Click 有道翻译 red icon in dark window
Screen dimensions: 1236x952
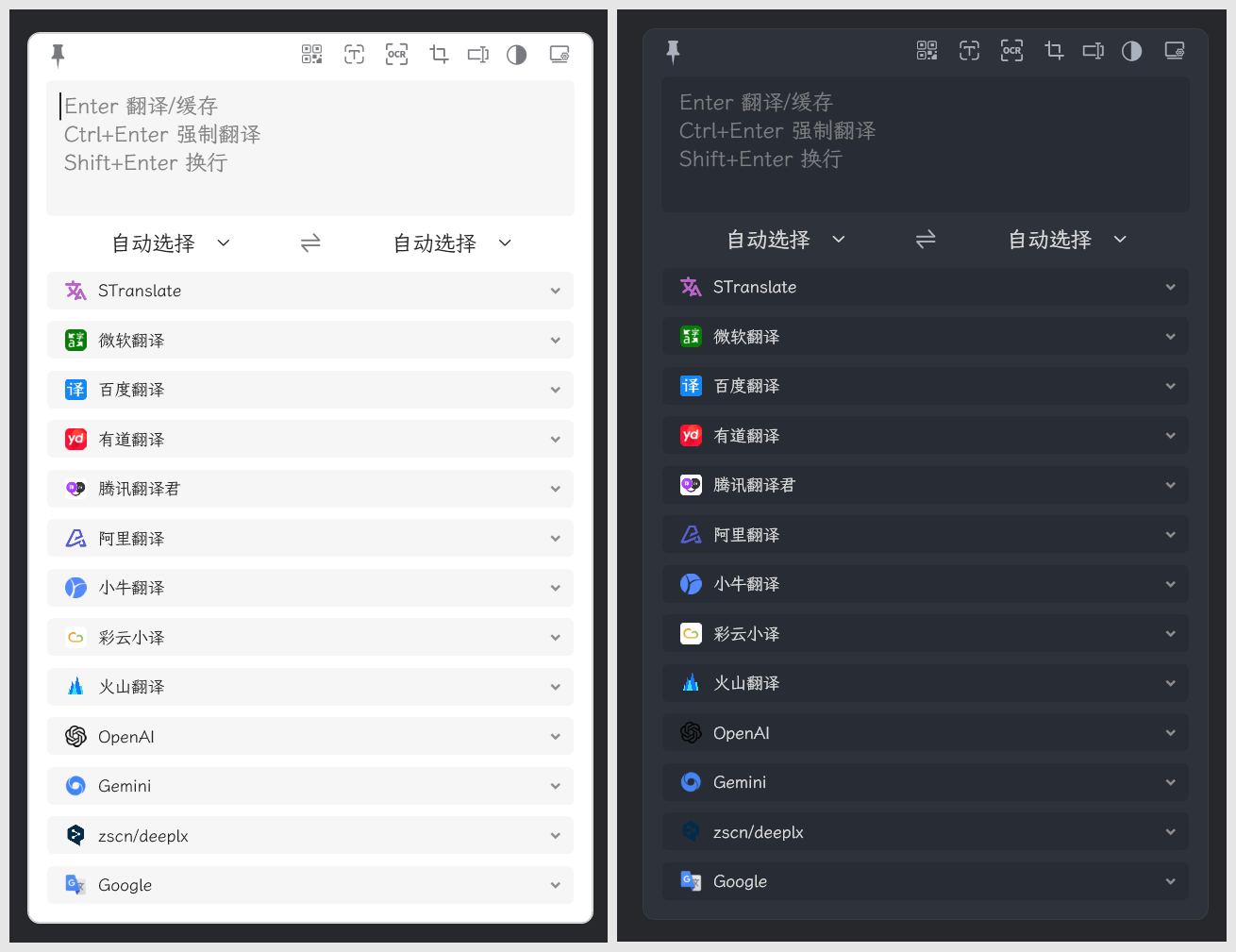pos(691,436)
